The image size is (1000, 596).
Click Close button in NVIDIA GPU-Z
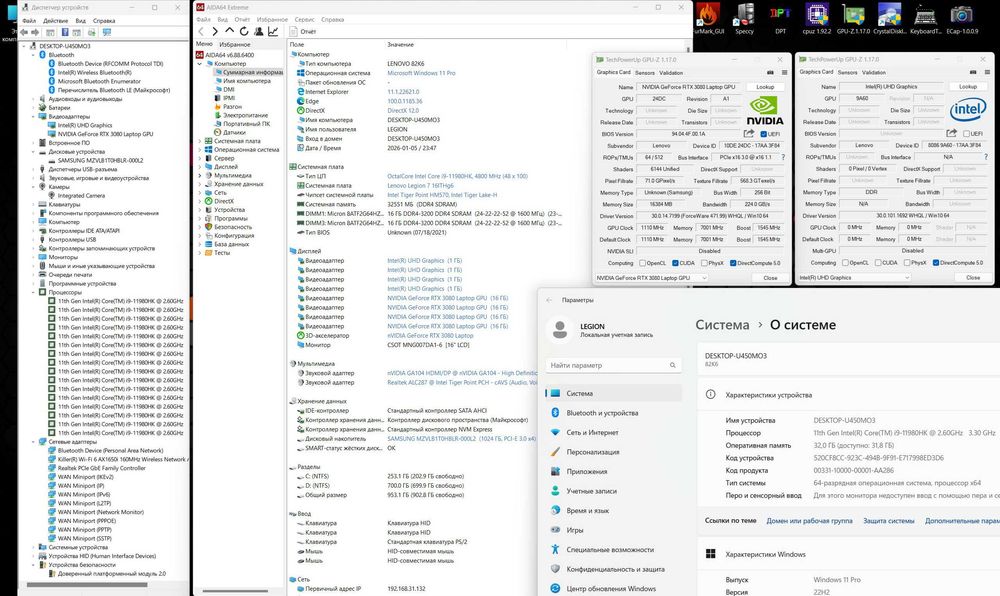coord(770,278)
